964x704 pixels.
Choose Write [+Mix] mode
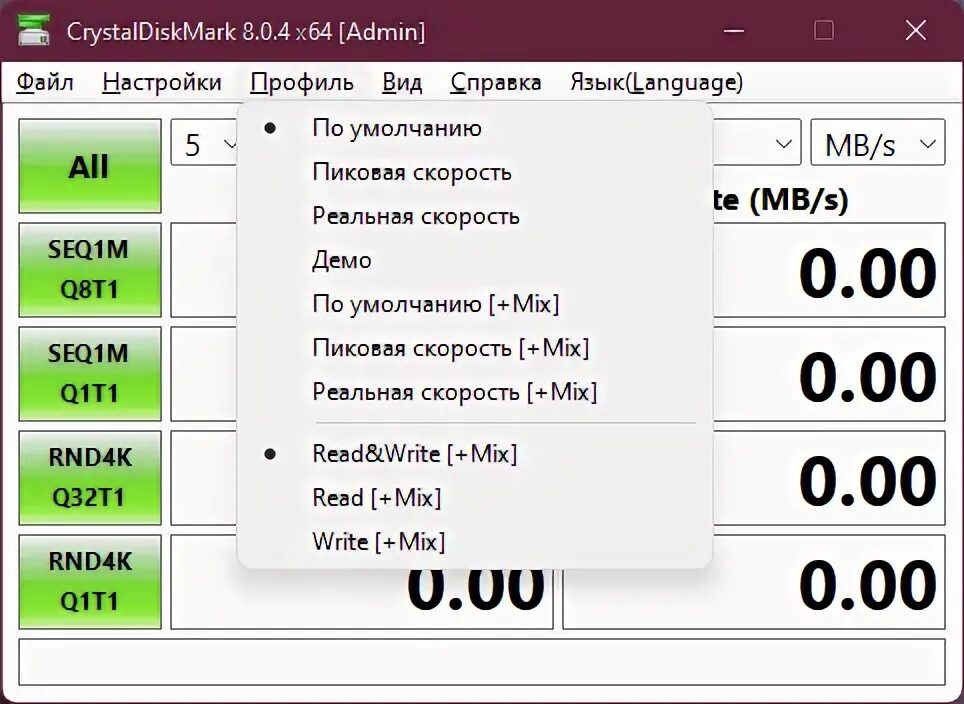pos(475,542)
